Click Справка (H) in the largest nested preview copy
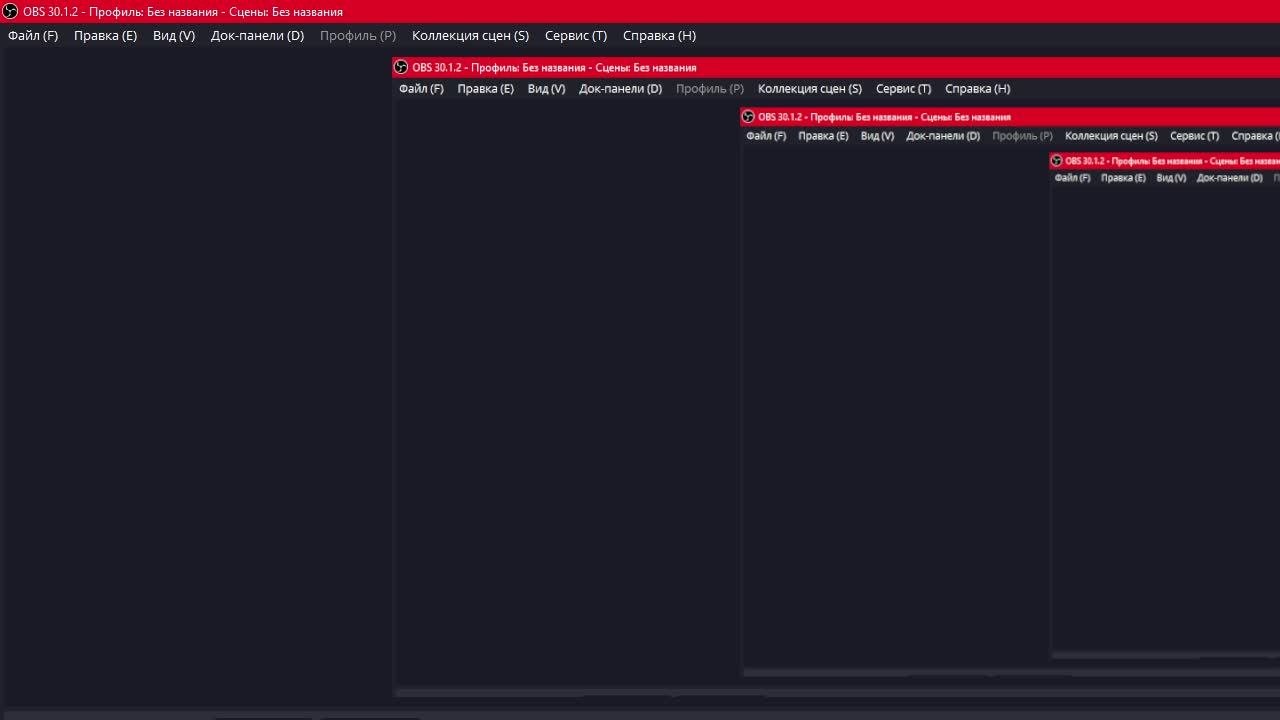 coord(977,89)
